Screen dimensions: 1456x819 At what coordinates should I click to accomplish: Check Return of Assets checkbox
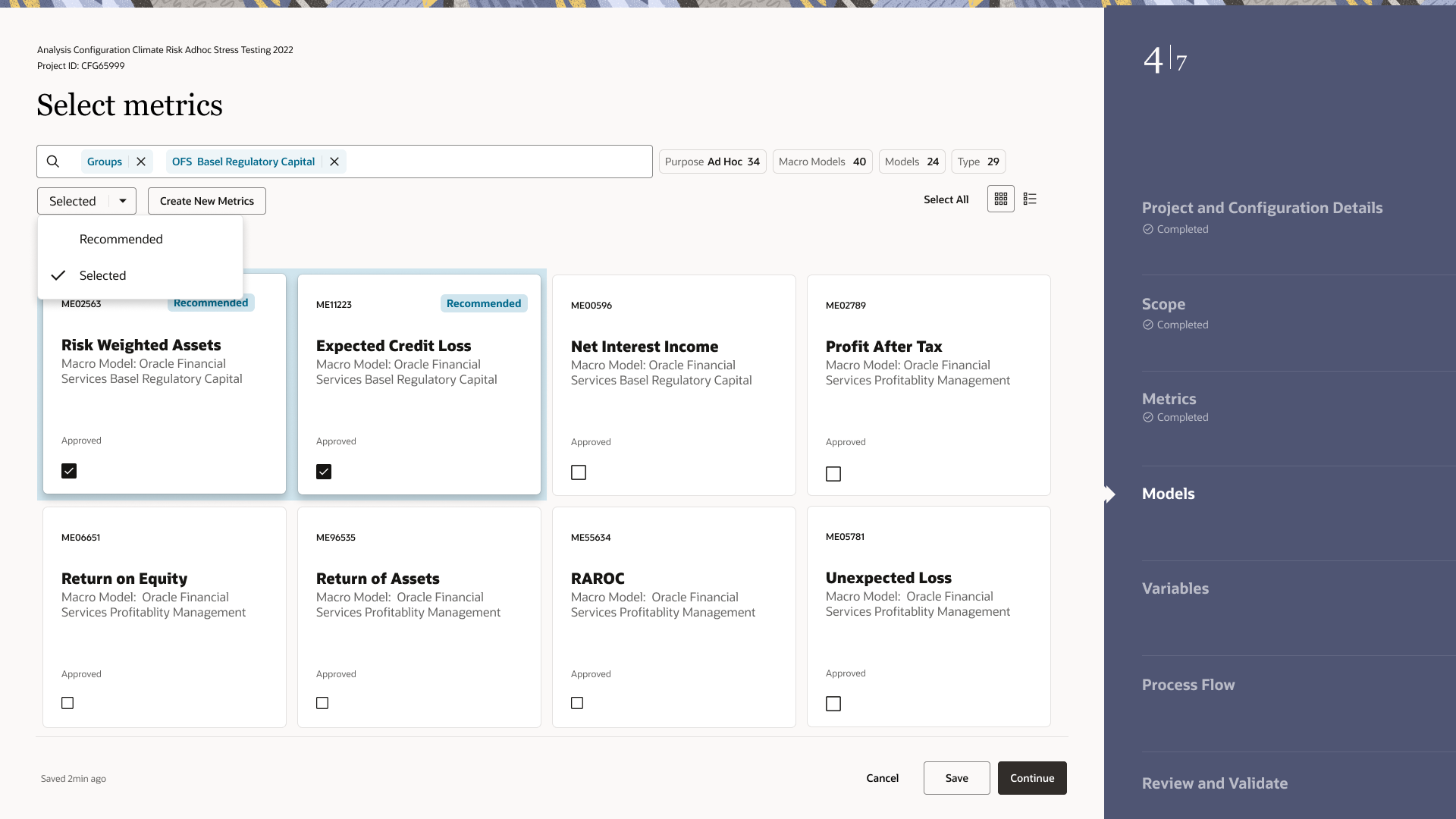(x=322, y=703)
